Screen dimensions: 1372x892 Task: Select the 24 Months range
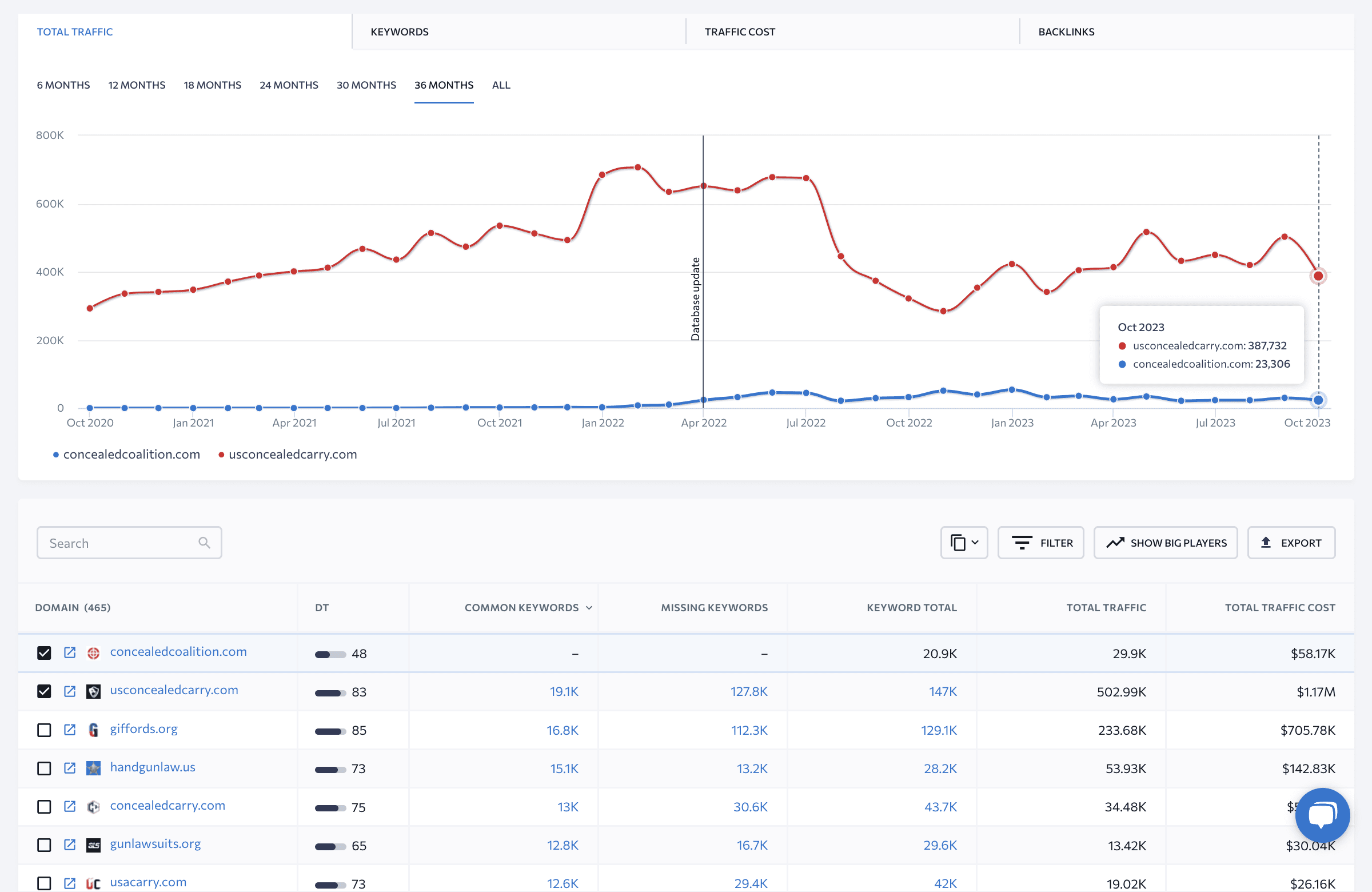[x=289, y=85]
